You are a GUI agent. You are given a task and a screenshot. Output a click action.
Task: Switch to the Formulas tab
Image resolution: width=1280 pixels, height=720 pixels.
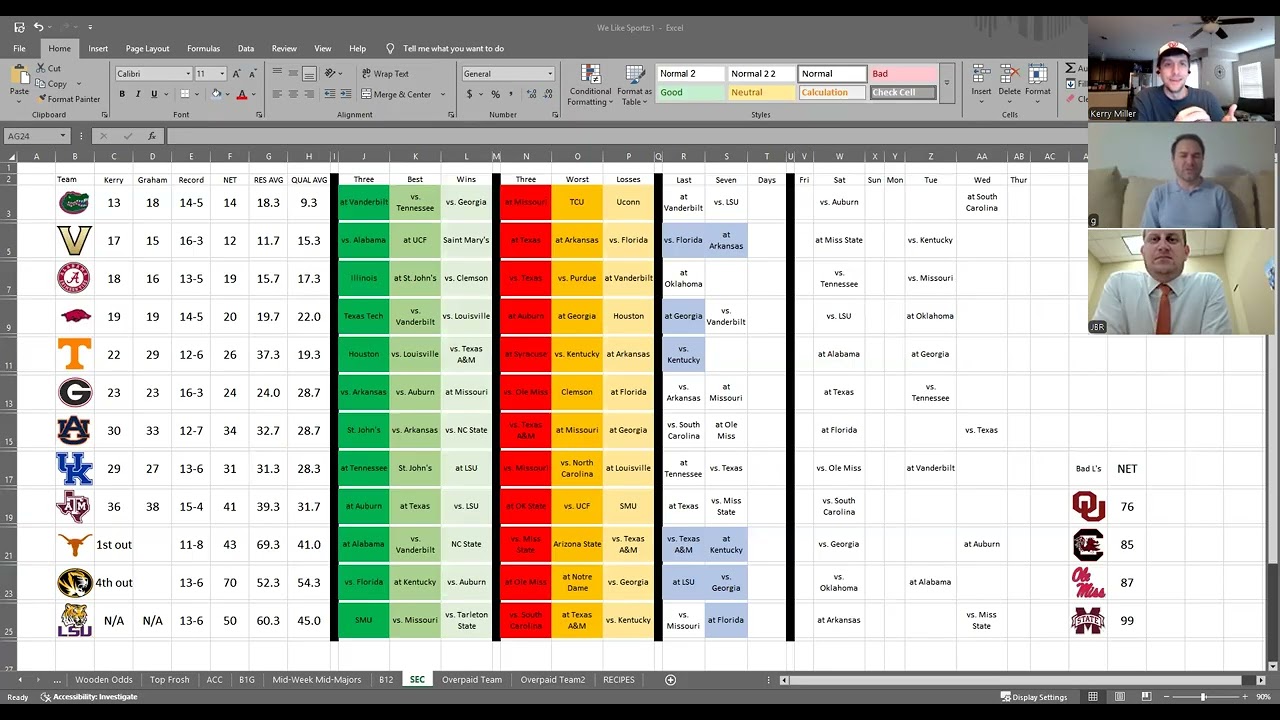tap(203, 48)
